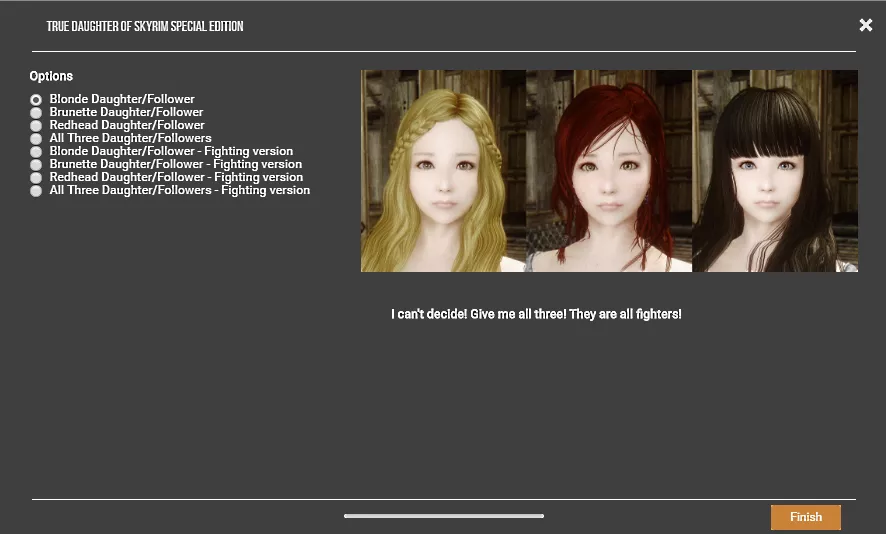Select All Three Daughter/Followers - Fighting version
The height and width of the screenshot is (534, 886).
(x=36, y=190)
